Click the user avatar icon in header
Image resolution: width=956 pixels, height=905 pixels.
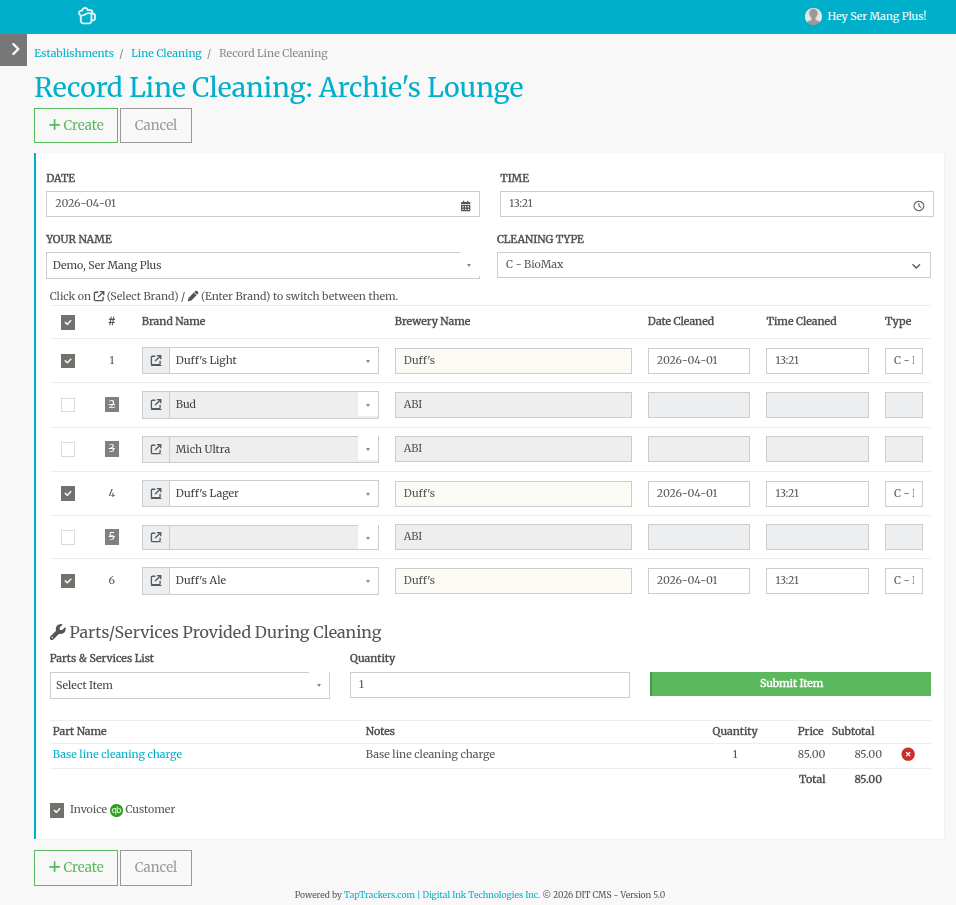(x=813, y=16)
